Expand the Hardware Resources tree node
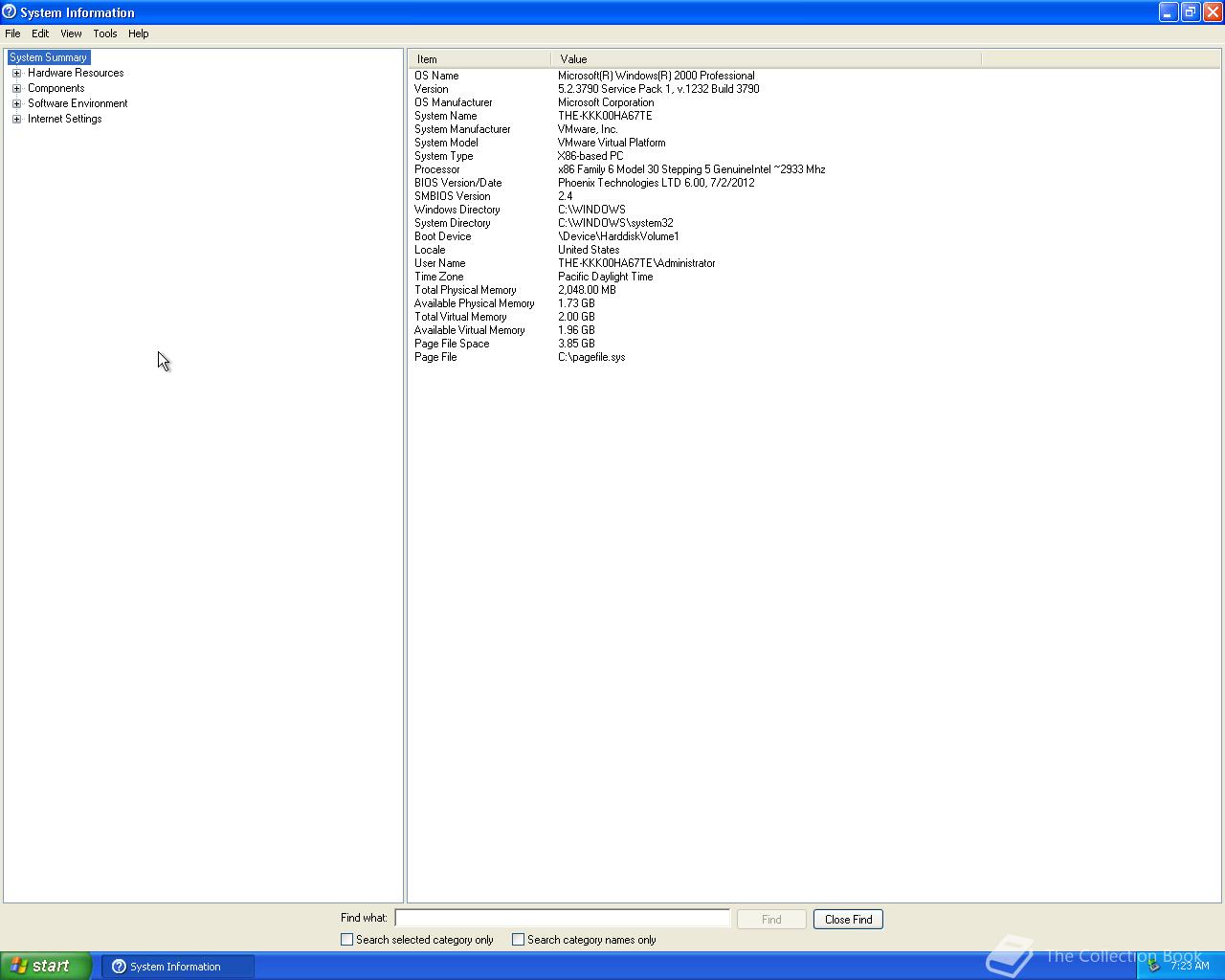Image resolution: width=1225 pixels, height=980 pixels. [x=16, y=73]
